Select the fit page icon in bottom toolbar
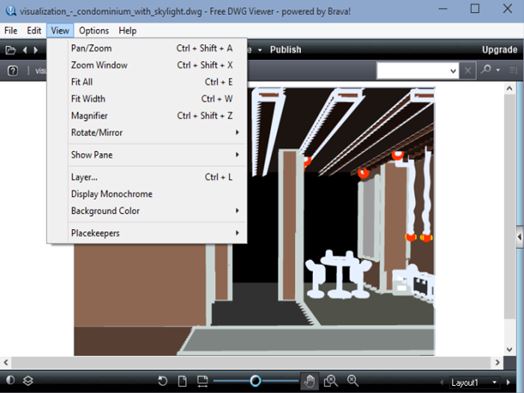The width and height of the screenshot is (524, 393). (x=182, y=381)
